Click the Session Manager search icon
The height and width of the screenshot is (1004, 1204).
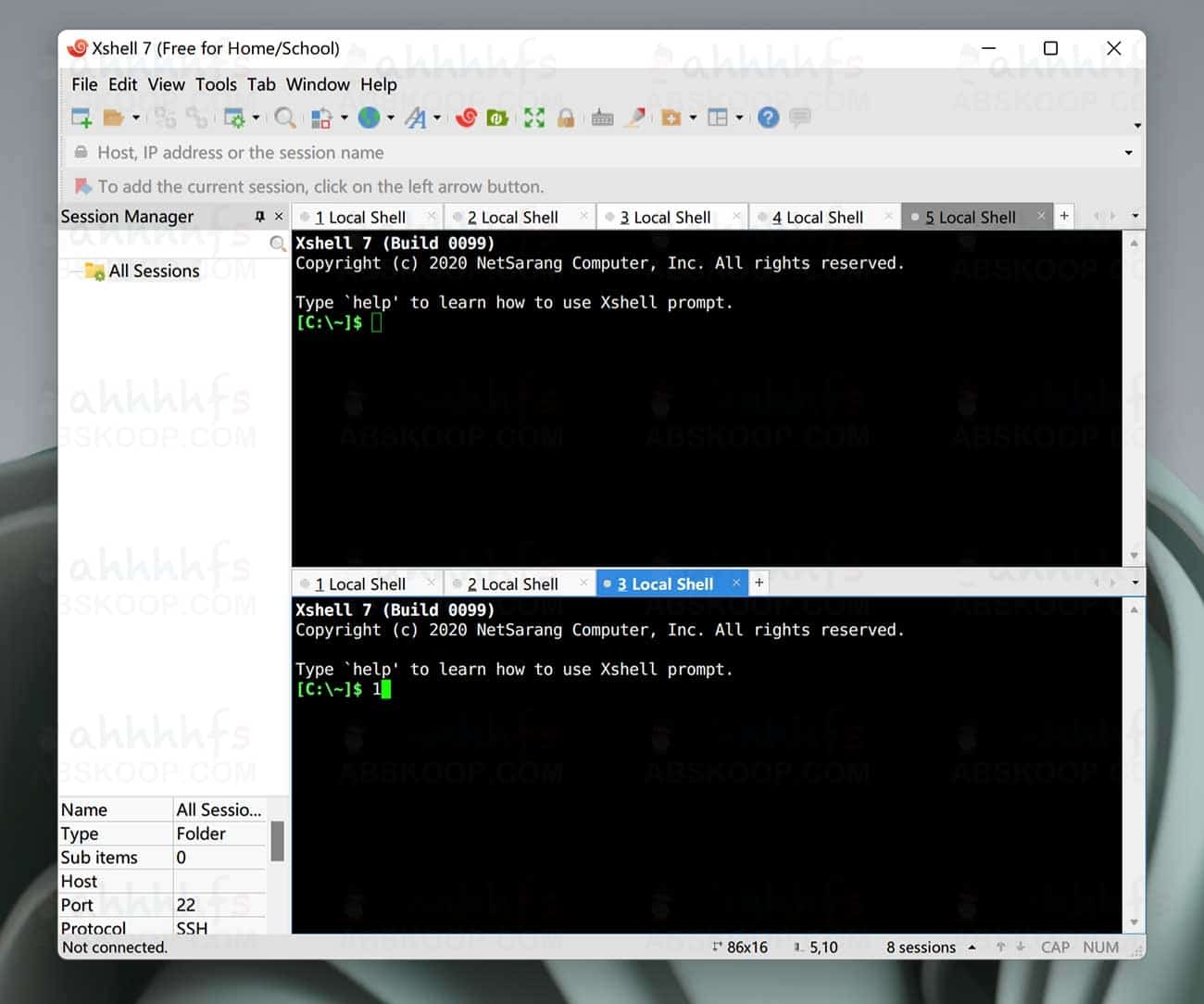(277, 244)
